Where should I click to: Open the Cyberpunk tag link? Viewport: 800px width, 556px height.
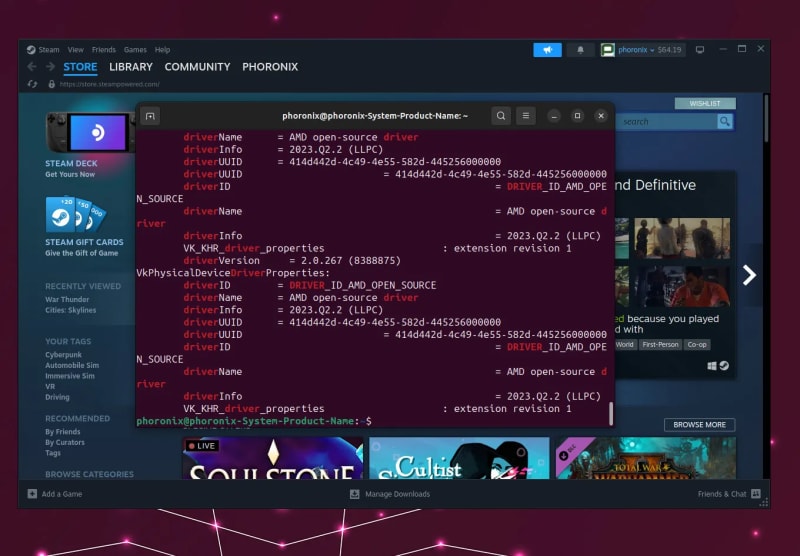(x=64, y=354)
